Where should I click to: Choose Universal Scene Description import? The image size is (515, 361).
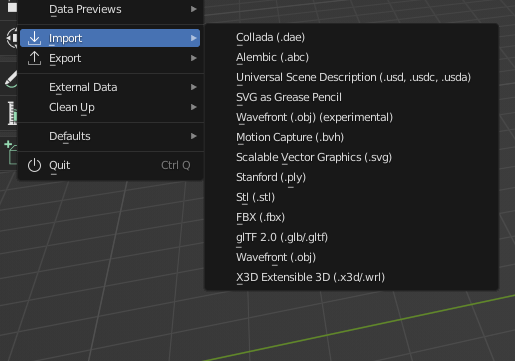(352, 77)
